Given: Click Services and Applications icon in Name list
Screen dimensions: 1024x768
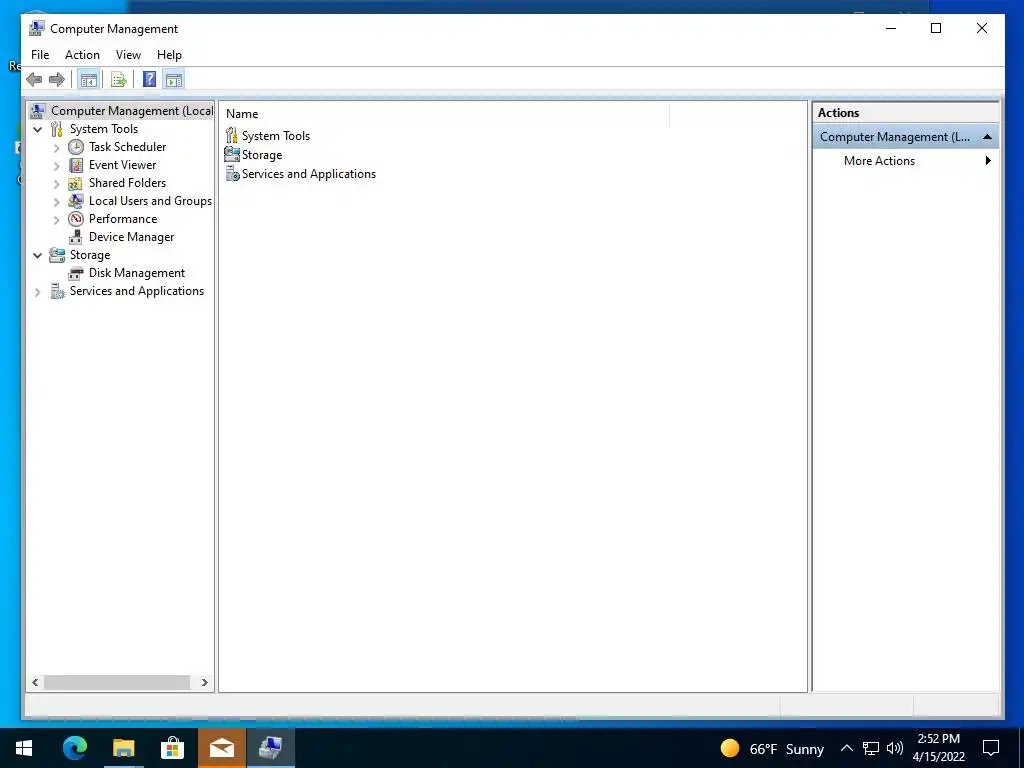Looking at the screenshot, I should point(232,174).
